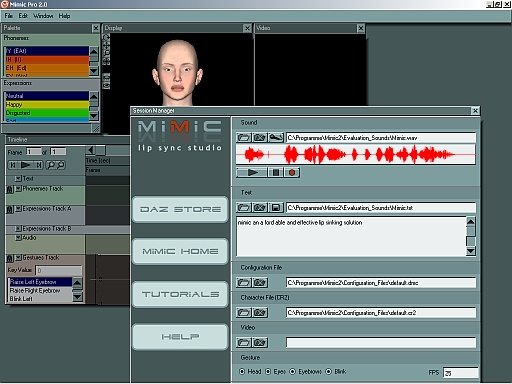Select the Happy expression color swatch

click(x=47, y=104)
